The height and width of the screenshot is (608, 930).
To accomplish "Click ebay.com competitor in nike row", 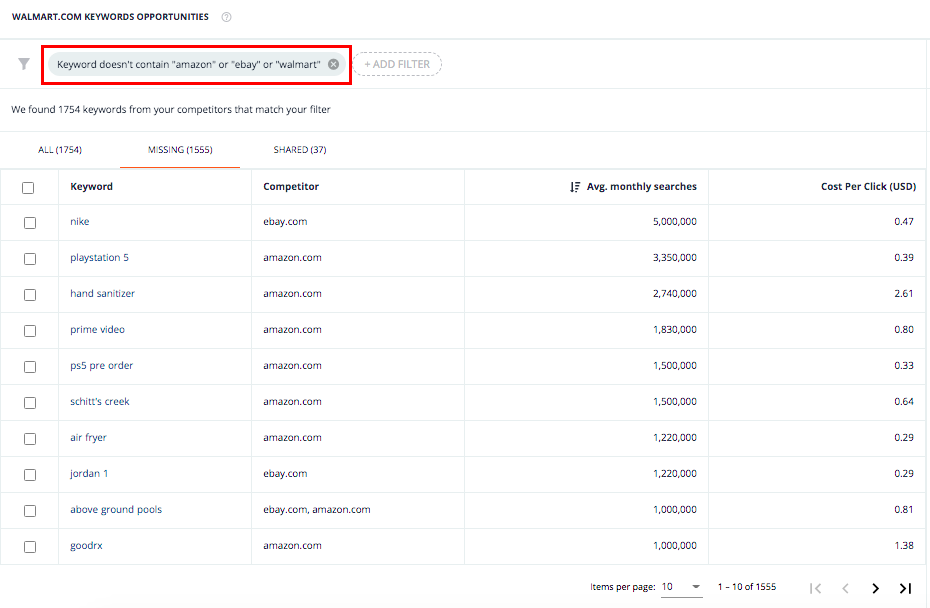I will pos(285,221).
